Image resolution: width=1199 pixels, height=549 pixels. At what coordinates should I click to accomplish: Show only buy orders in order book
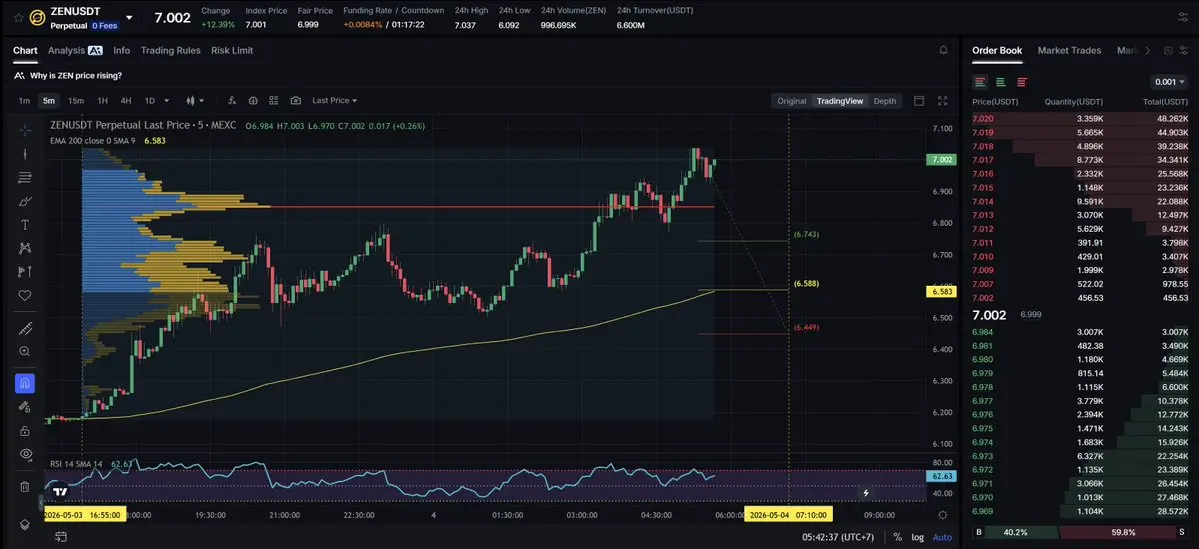pos(1000,82)
